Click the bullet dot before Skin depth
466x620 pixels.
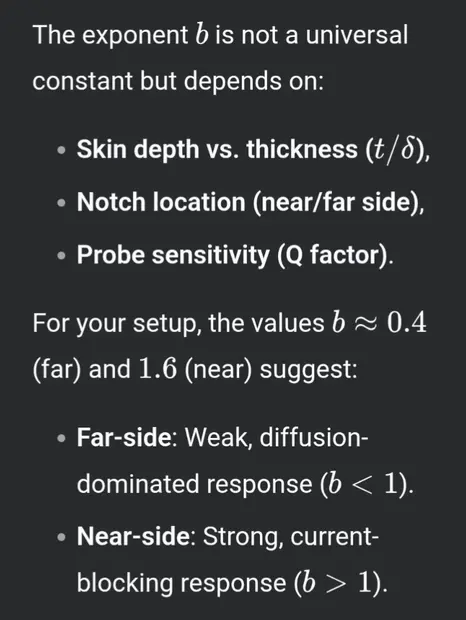click(61, 151)
